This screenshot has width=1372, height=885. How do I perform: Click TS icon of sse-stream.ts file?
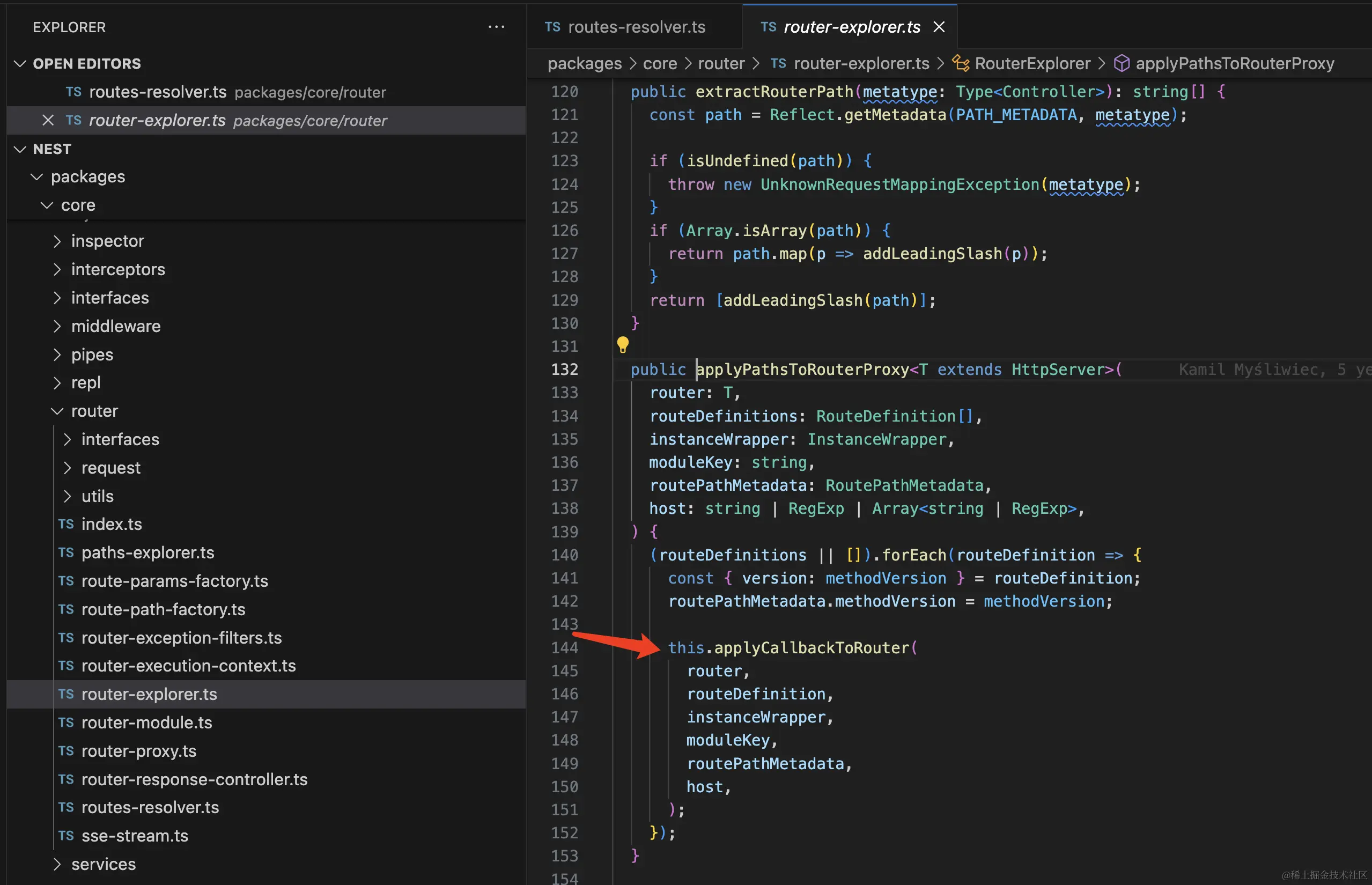point(66,836)
